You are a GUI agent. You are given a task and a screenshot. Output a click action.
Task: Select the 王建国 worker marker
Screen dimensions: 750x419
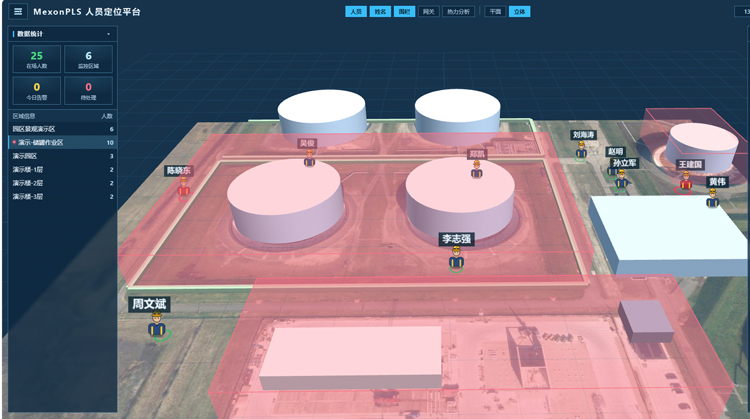pos(686,181)
